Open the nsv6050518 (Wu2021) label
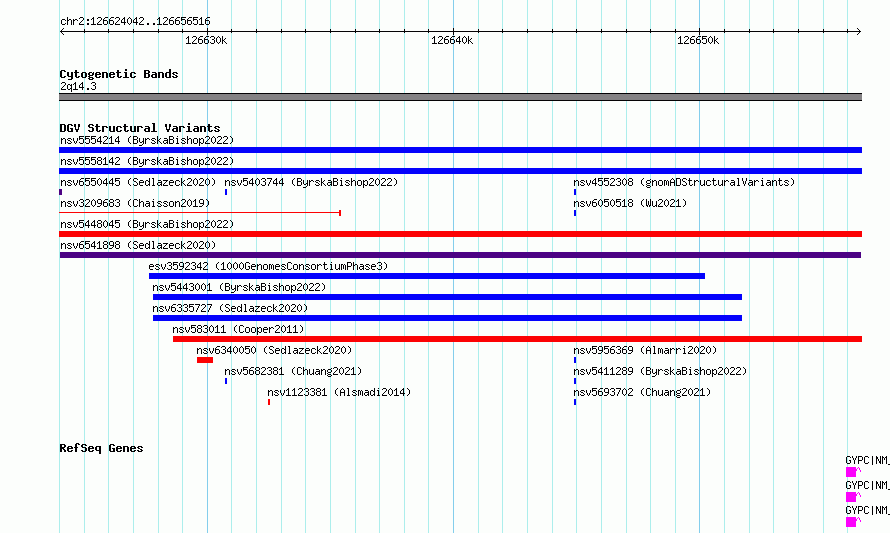The width and height of the screenshot is (890, 533). [630, 203]
